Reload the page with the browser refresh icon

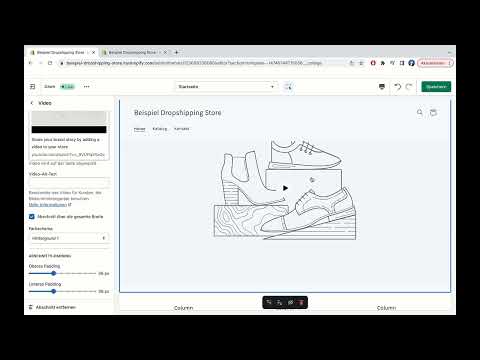click(50, 63)
